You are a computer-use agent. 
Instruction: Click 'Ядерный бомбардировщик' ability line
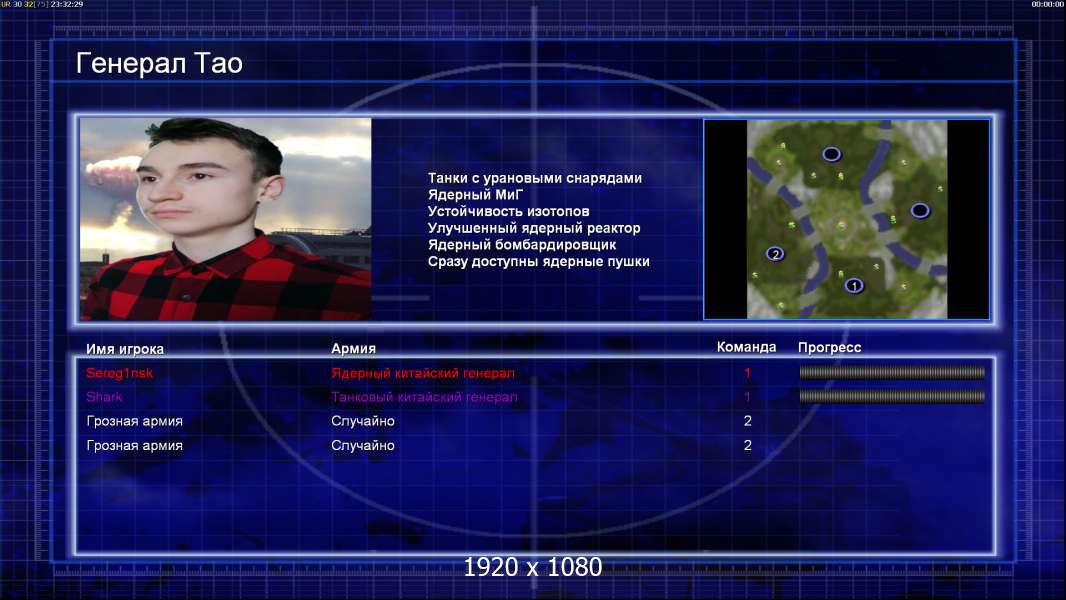coord(522,245)
